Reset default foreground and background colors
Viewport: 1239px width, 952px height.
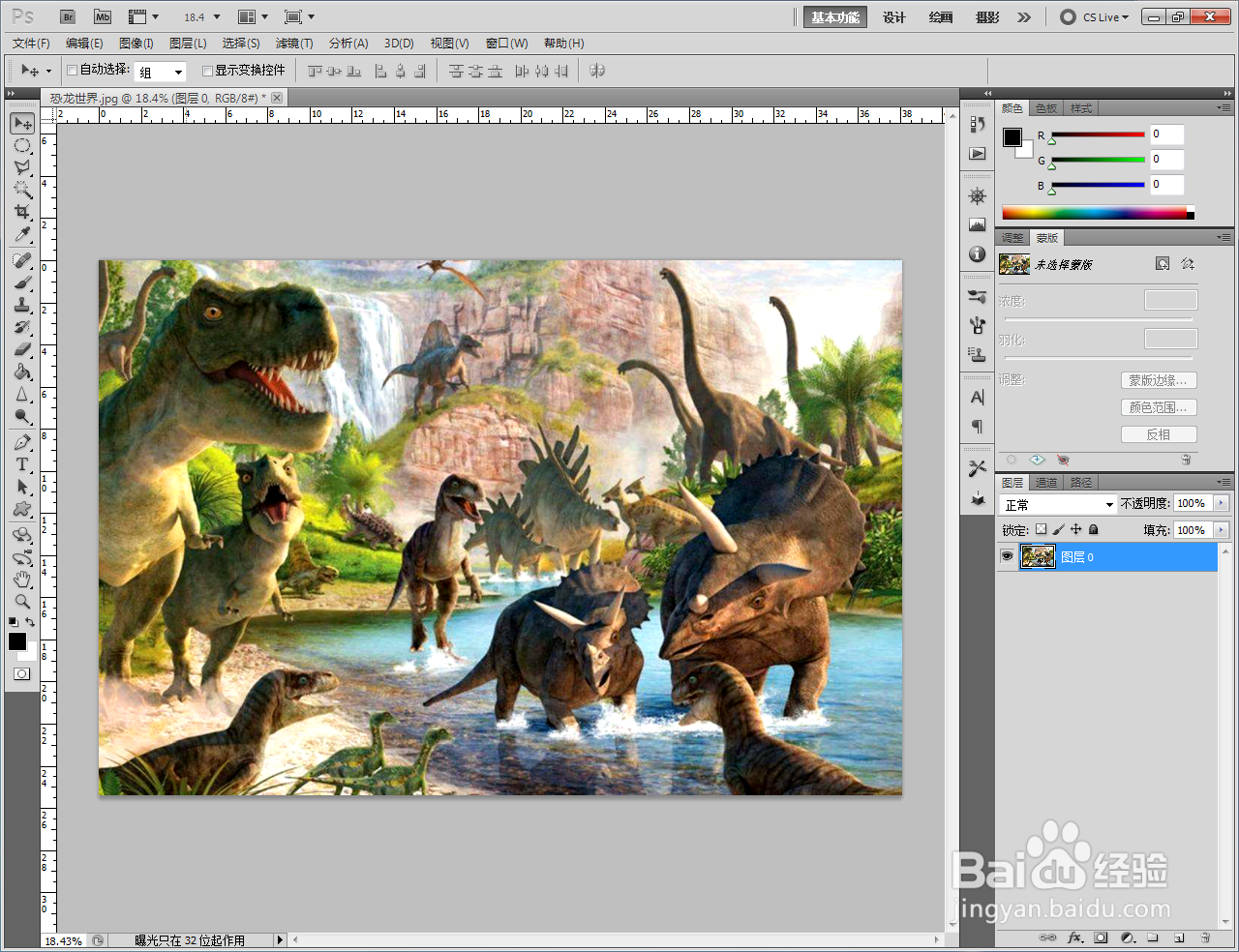pyautogui.click(x=14, y=622)
